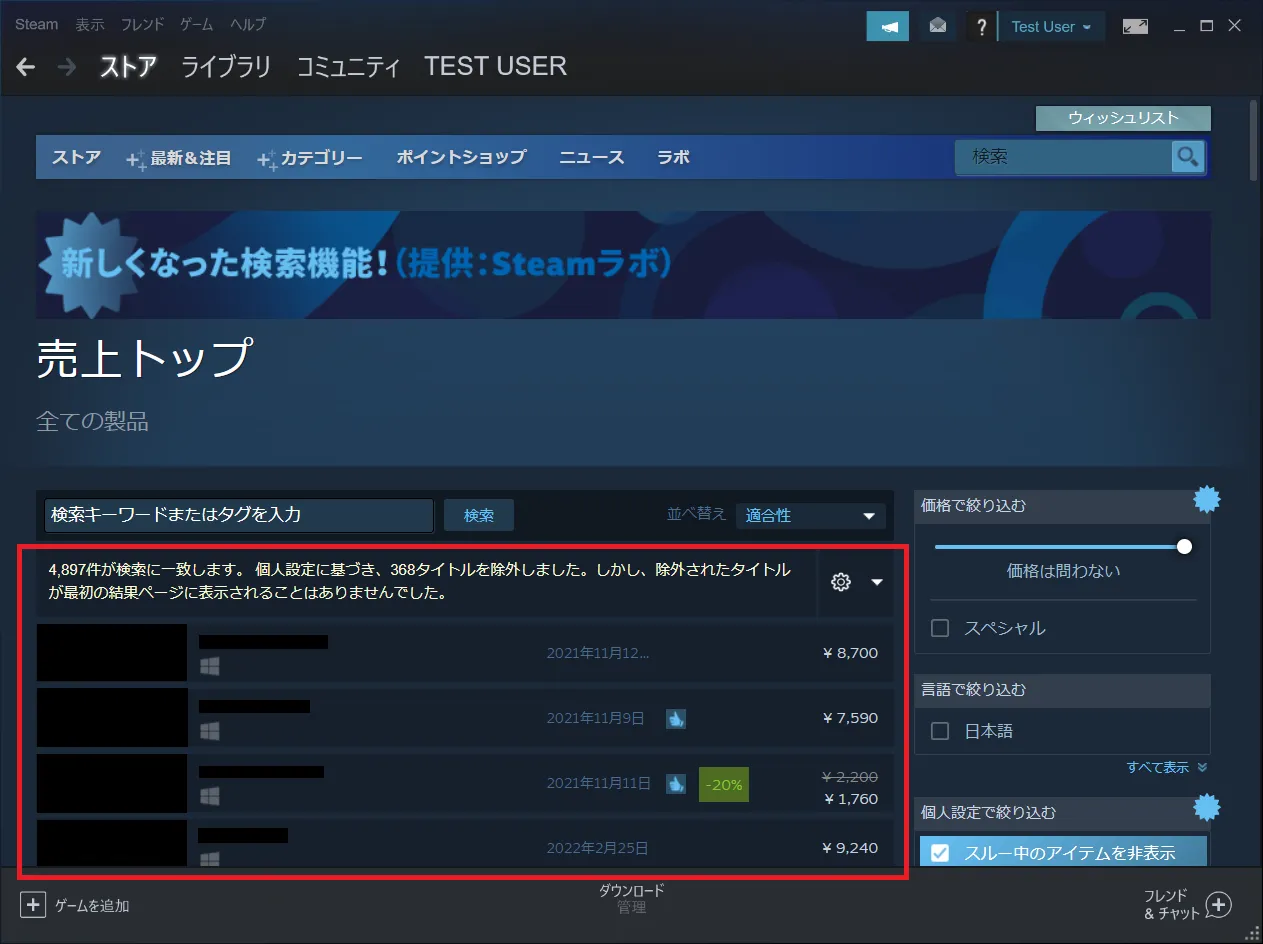Open the result priced ¥8,700
This screenshot has height=944, width=1263.
[x=464, y=653]
